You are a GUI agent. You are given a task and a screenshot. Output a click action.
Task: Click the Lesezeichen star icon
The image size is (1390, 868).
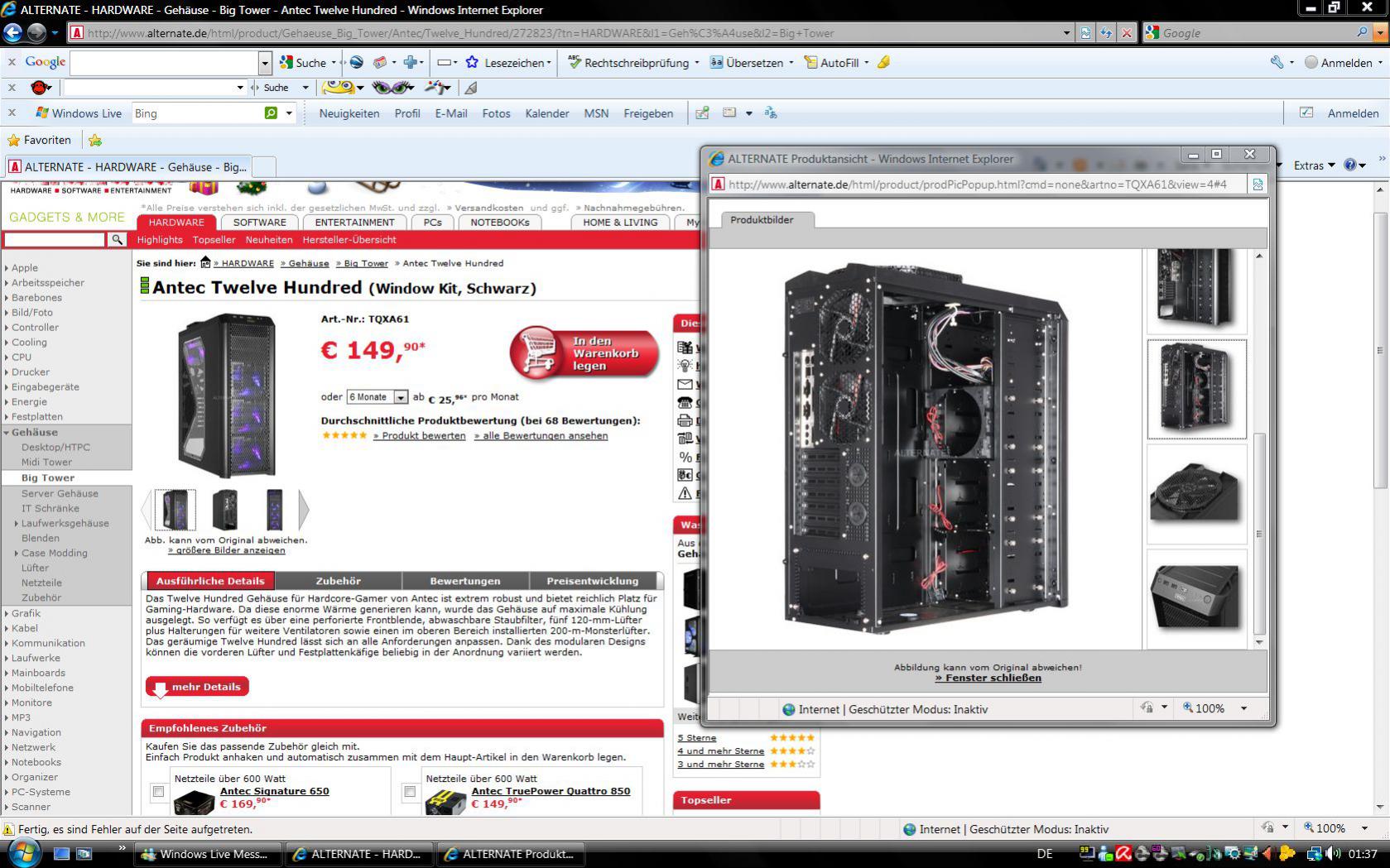[472, 62]
